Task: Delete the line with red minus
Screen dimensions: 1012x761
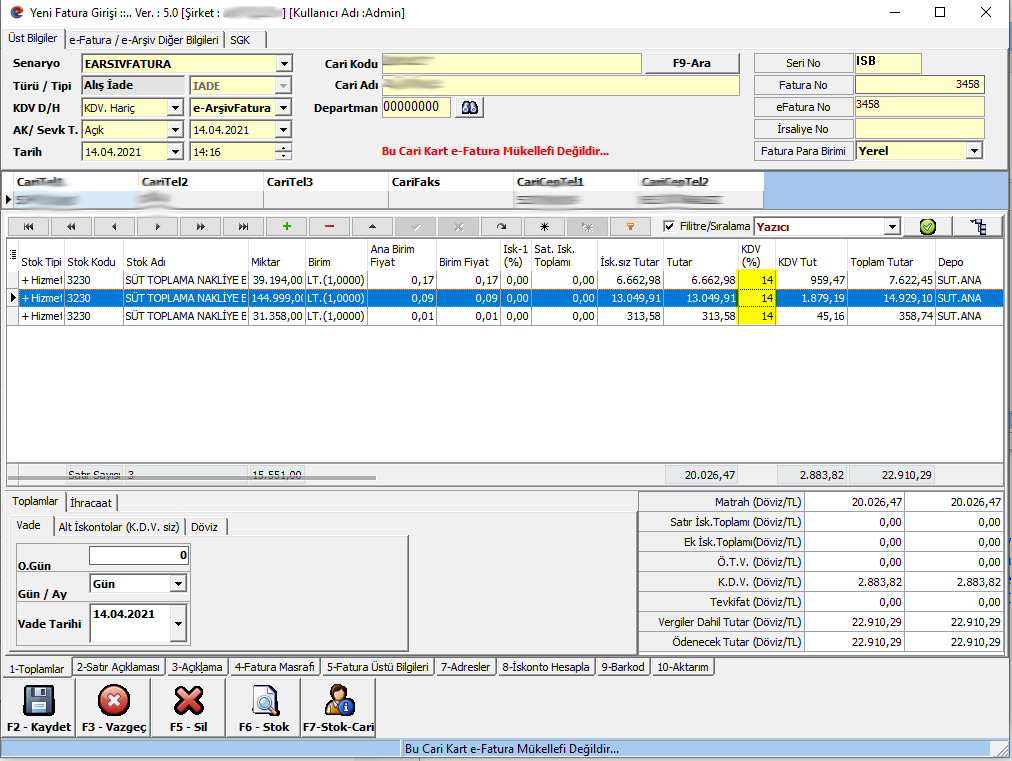Action: coord(329,227)
